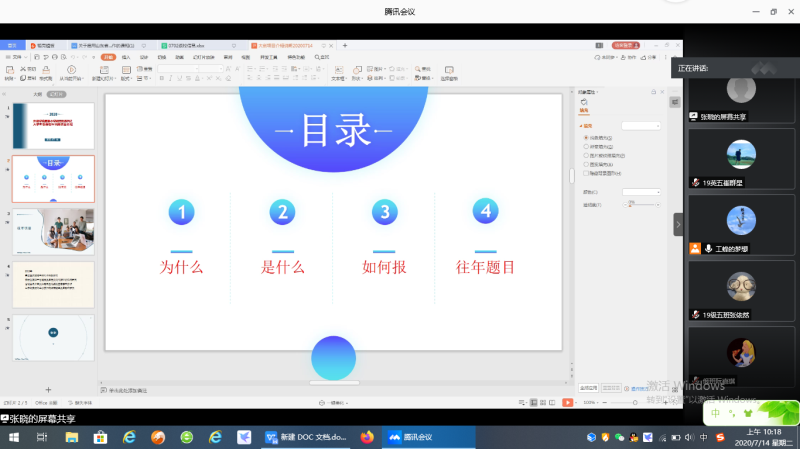Viewport: 800px width, 449px height.
Task: Open the fill color dropdown
Action: (x=641, y=191)
